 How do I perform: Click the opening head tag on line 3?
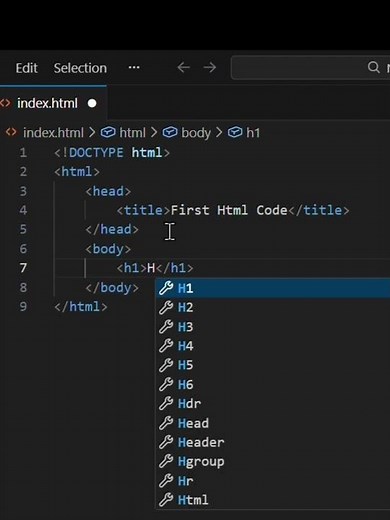[108, 191]
